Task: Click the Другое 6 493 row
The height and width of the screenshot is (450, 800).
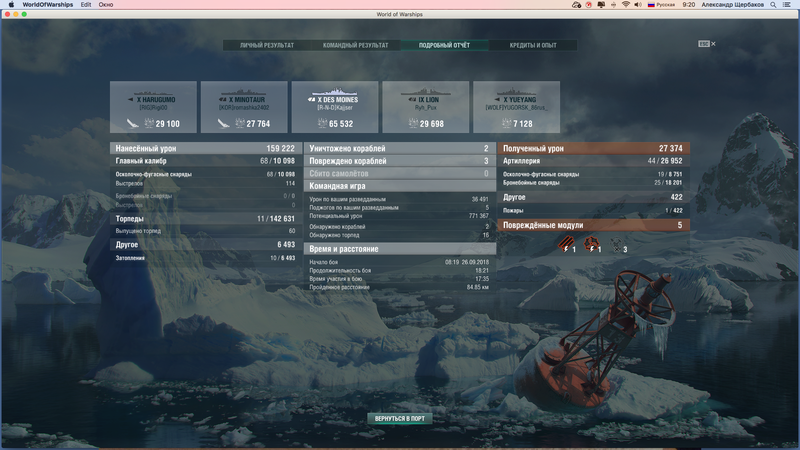Action: pyautogui.click(x=206, y=244)
